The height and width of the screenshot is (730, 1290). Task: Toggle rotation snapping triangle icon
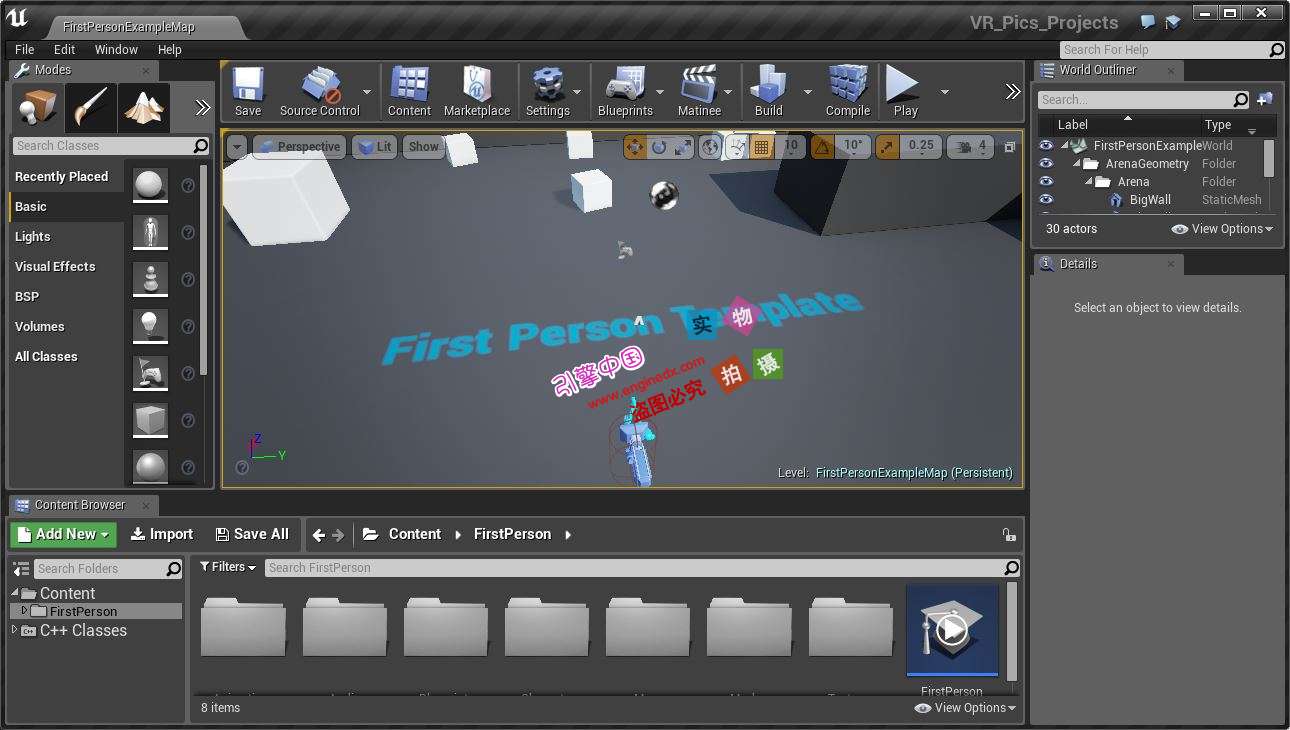[x=822, y=147]
